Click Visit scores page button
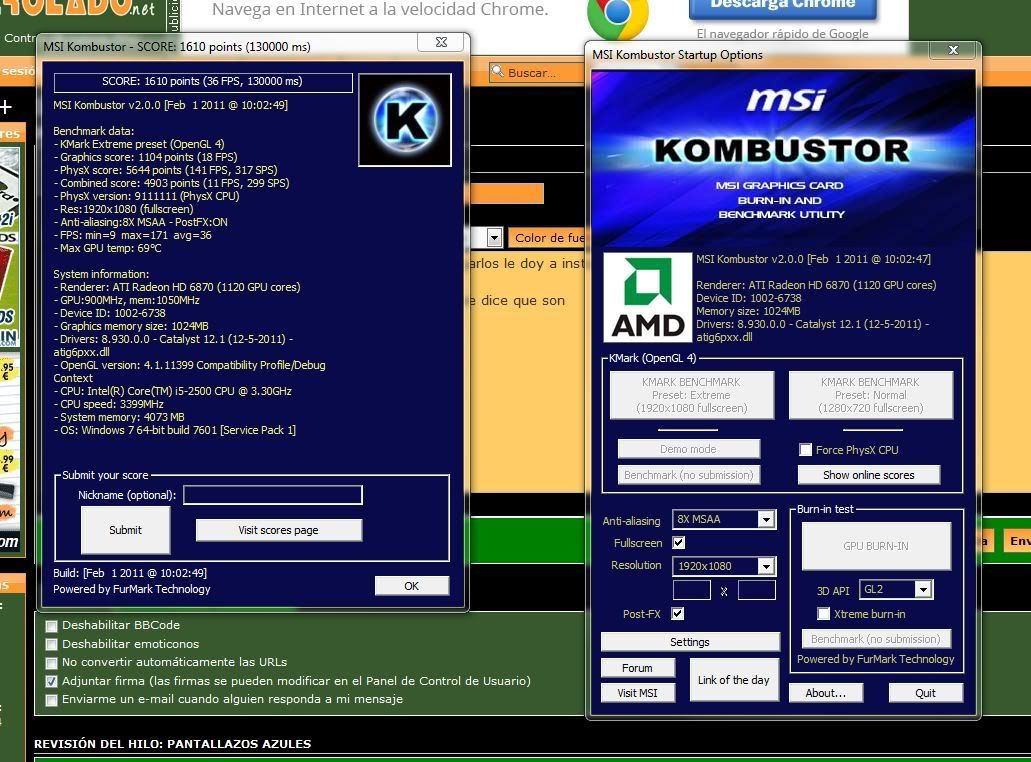Viewport: 1031px width, 762px height. pyautogui.click(x=278, y=530)
